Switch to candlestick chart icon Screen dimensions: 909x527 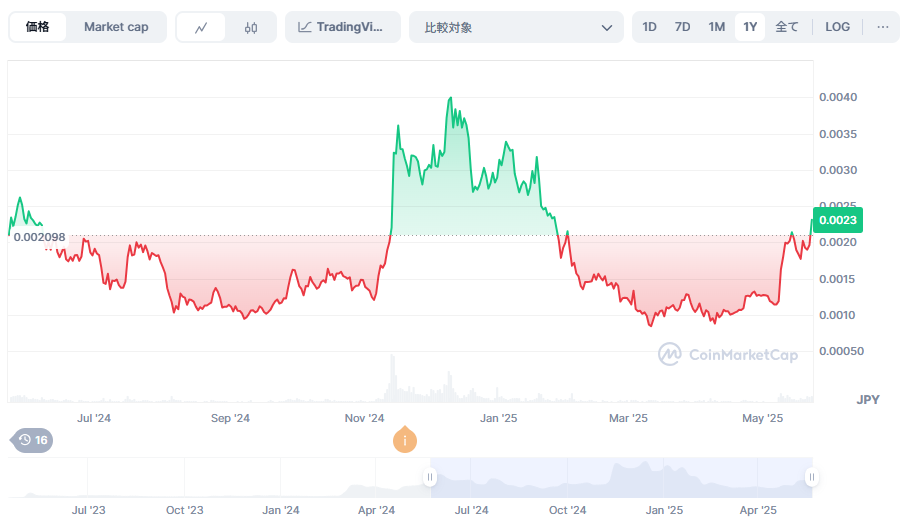251,28
